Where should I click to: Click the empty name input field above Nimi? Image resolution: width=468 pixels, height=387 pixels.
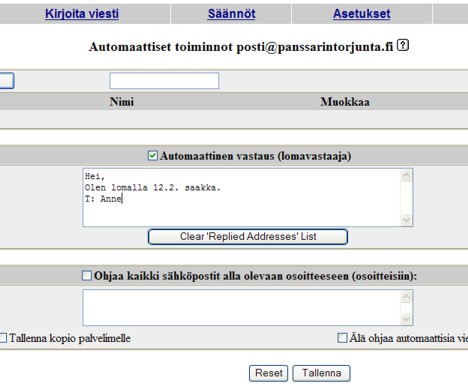click(164, 81)
